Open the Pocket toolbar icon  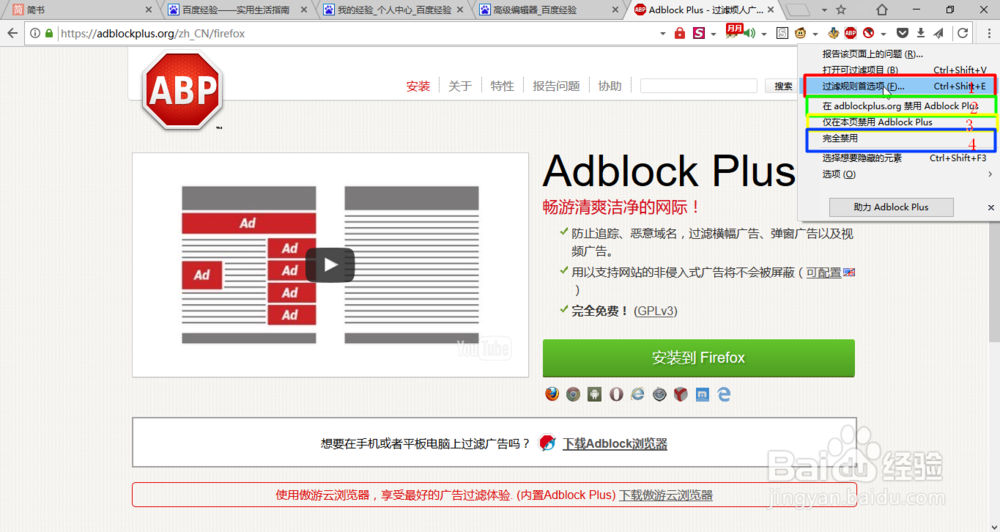(902, 33)
